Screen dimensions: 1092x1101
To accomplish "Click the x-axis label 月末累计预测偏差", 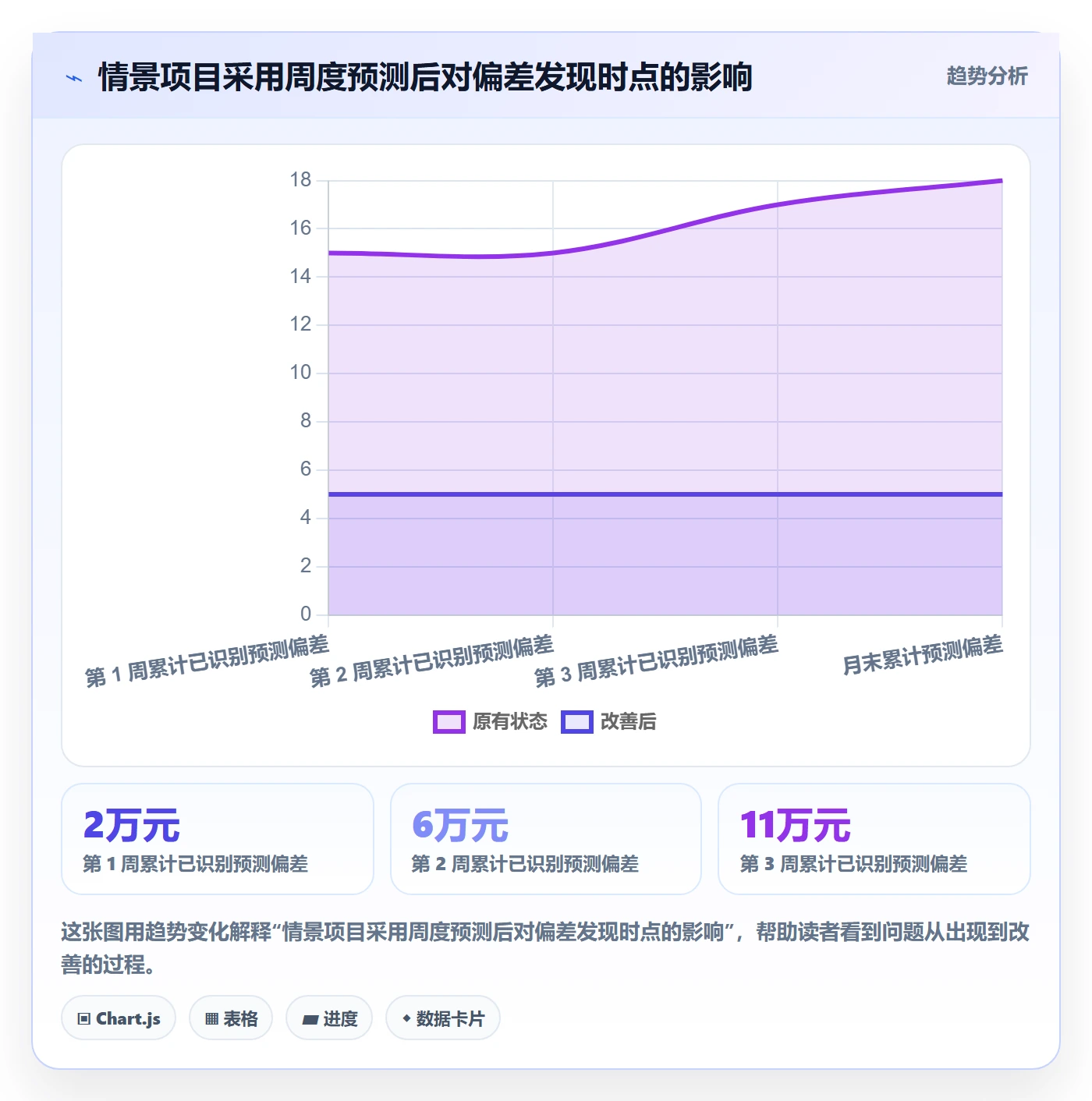I will click(923, 656).
